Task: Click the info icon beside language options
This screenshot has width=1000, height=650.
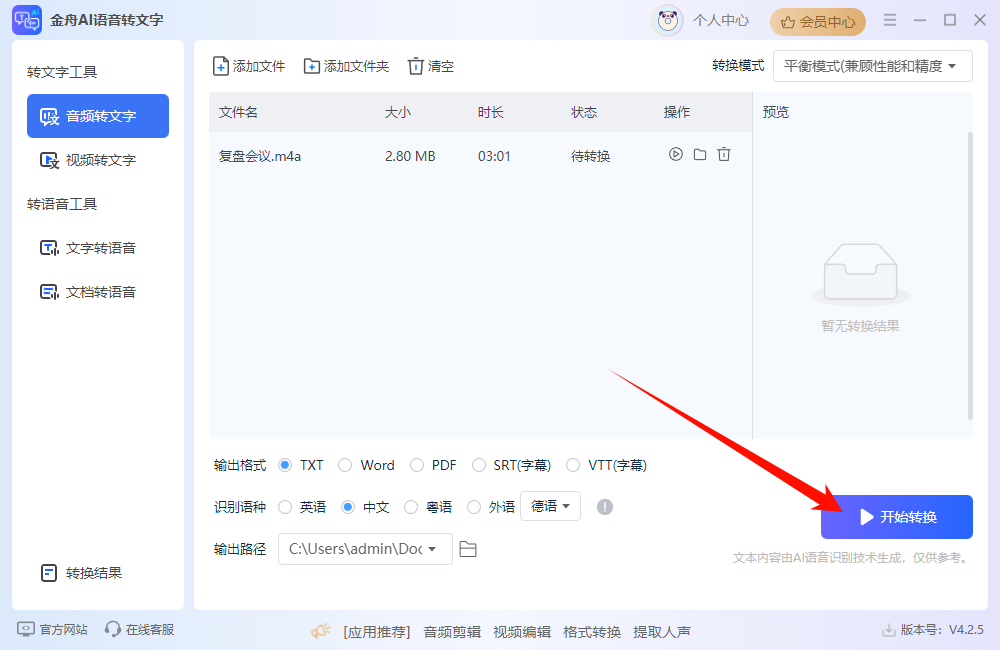Action: (604, 507)
